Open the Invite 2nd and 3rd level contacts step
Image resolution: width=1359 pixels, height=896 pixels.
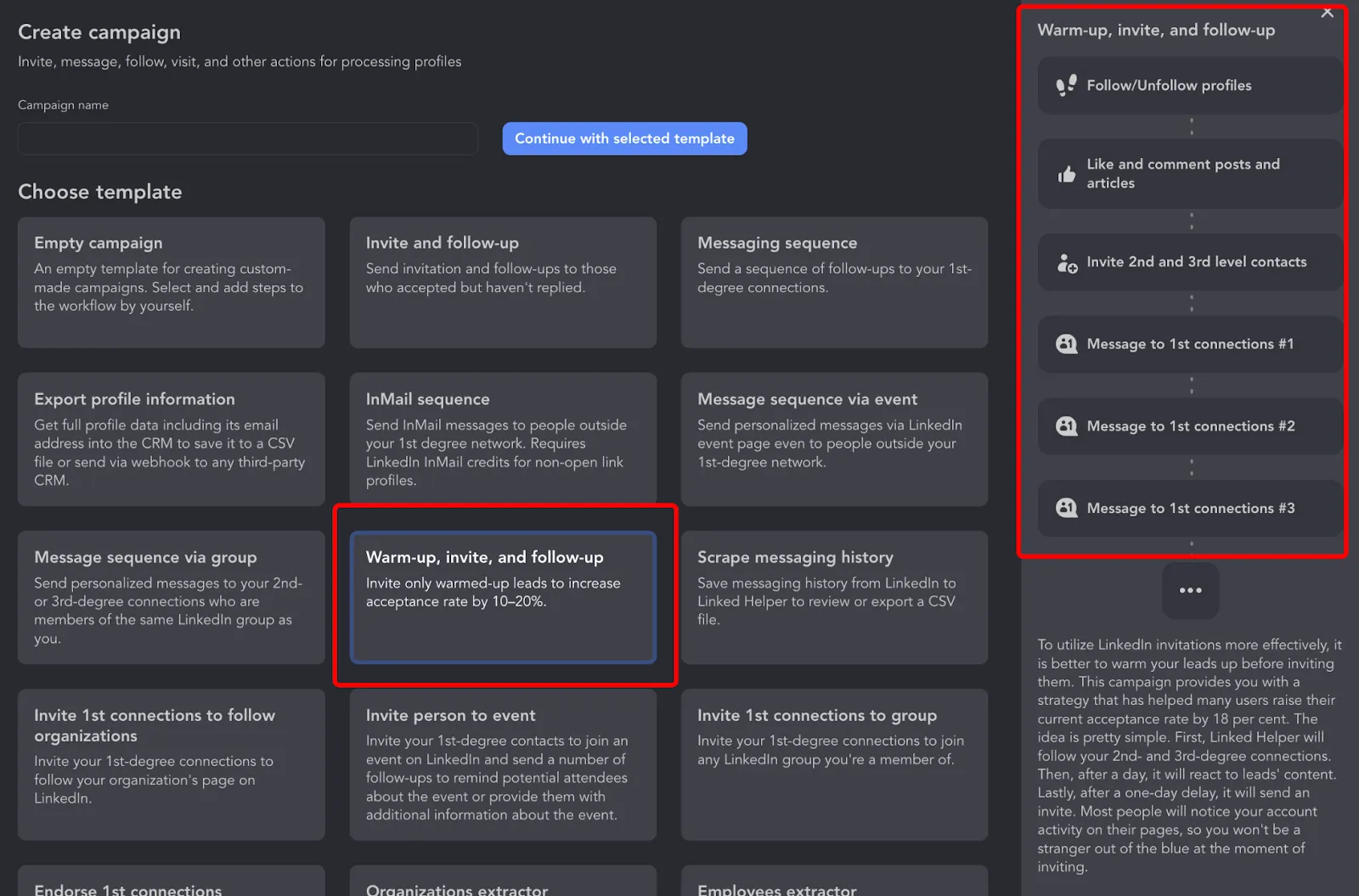point(1189,262)
